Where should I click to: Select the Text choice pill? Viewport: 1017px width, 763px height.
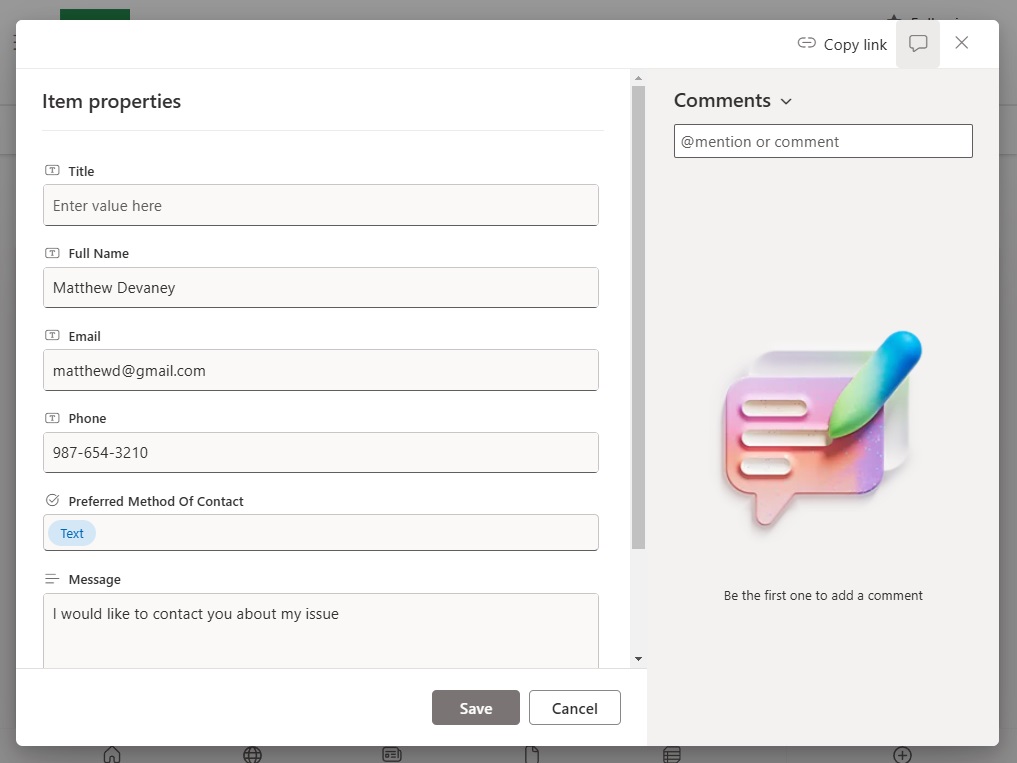pyautogui.click(x=72, y=533)
